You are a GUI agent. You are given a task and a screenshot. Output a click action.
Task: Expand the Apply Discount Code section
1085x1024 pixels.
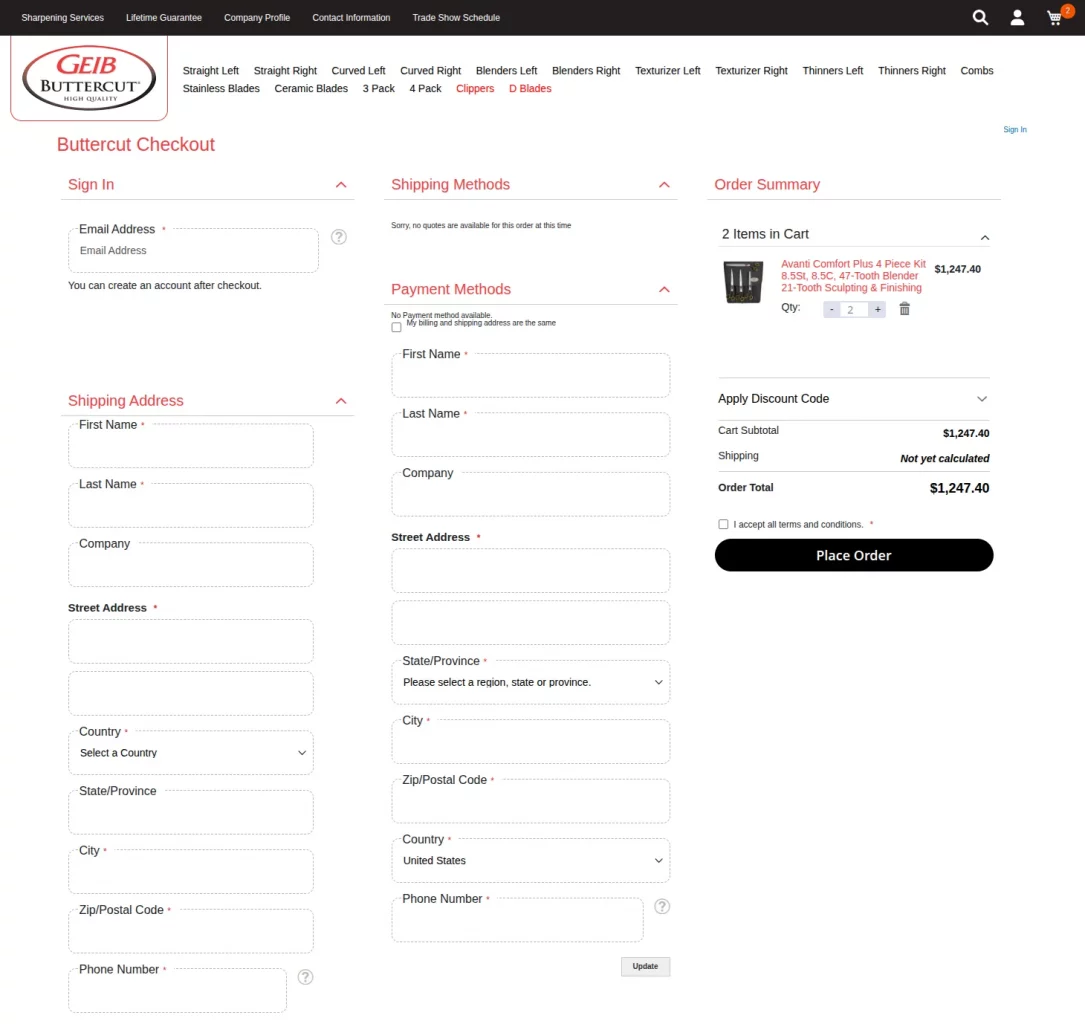pyautogui.click(x=981, y=399)
